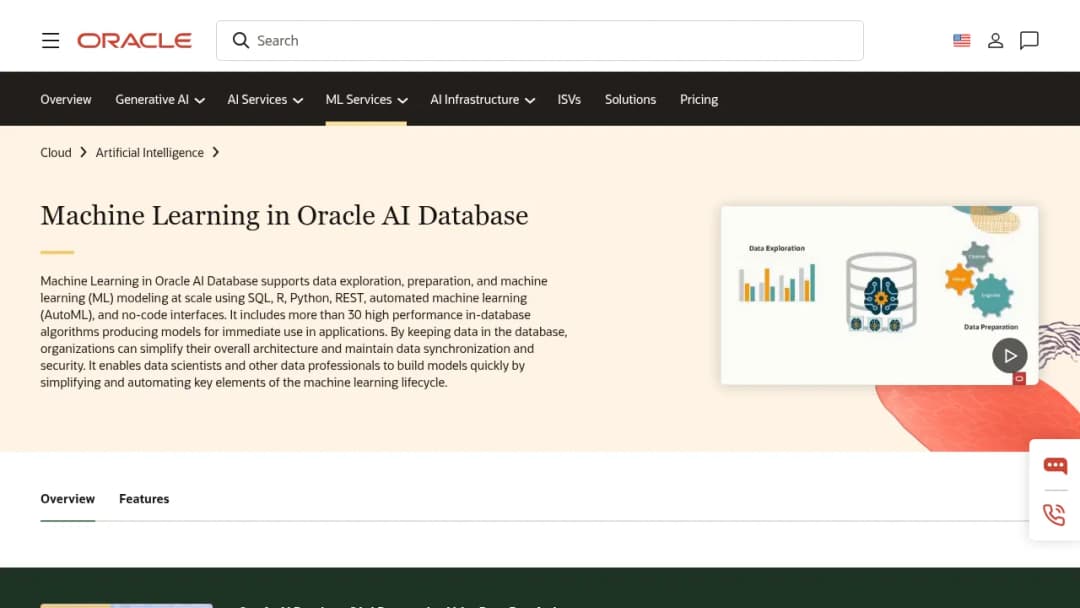The image size is (1080, 608).
Task: Open the red live chat widget icon
Action: click(1055, 466)
